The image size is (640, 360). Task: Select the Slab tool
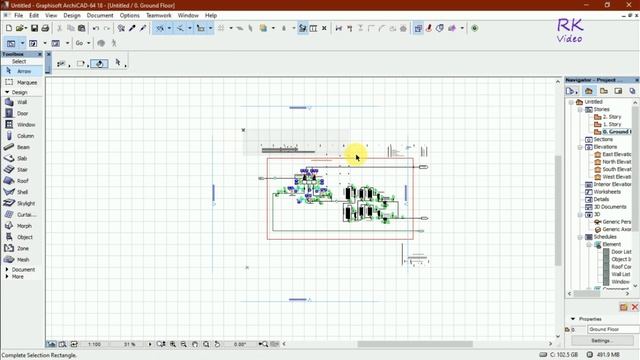(x=22, y=158)
